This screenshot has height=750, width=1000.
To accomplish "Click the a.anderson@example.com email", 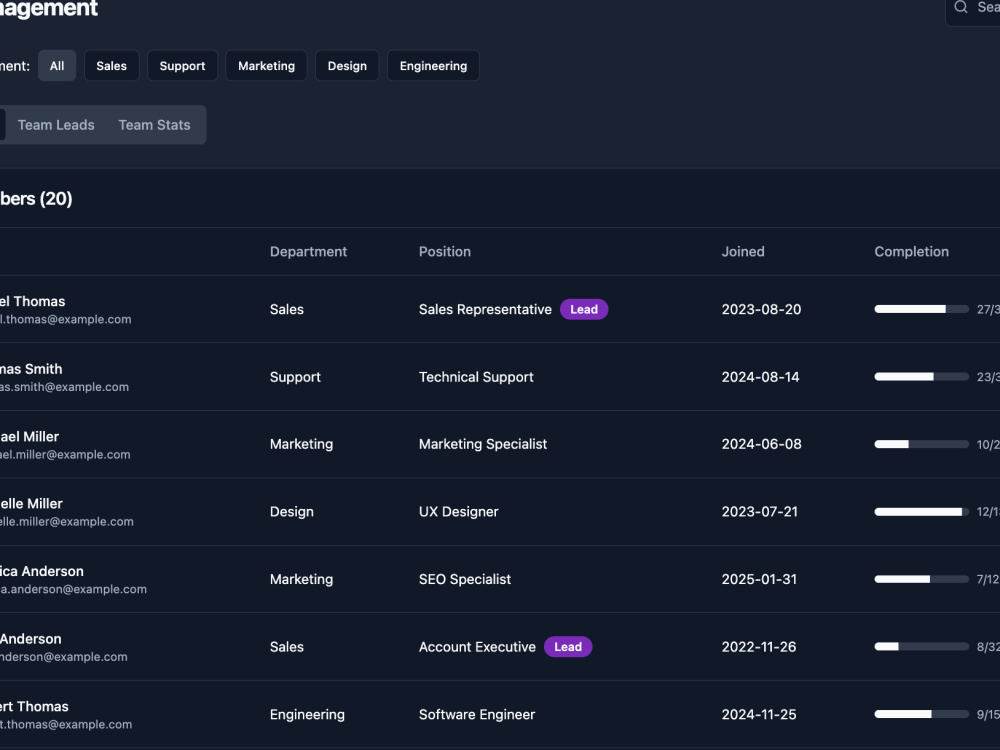I will click(73, 589).
